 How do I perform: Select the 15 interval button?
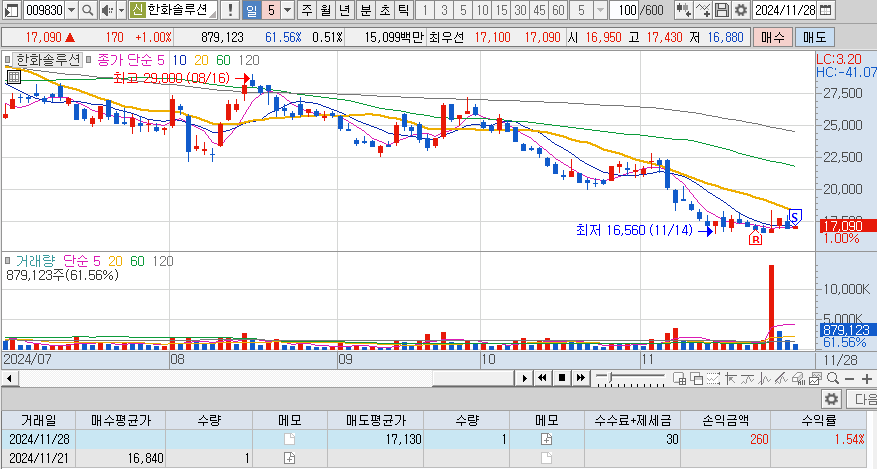(x=501, y=10)
